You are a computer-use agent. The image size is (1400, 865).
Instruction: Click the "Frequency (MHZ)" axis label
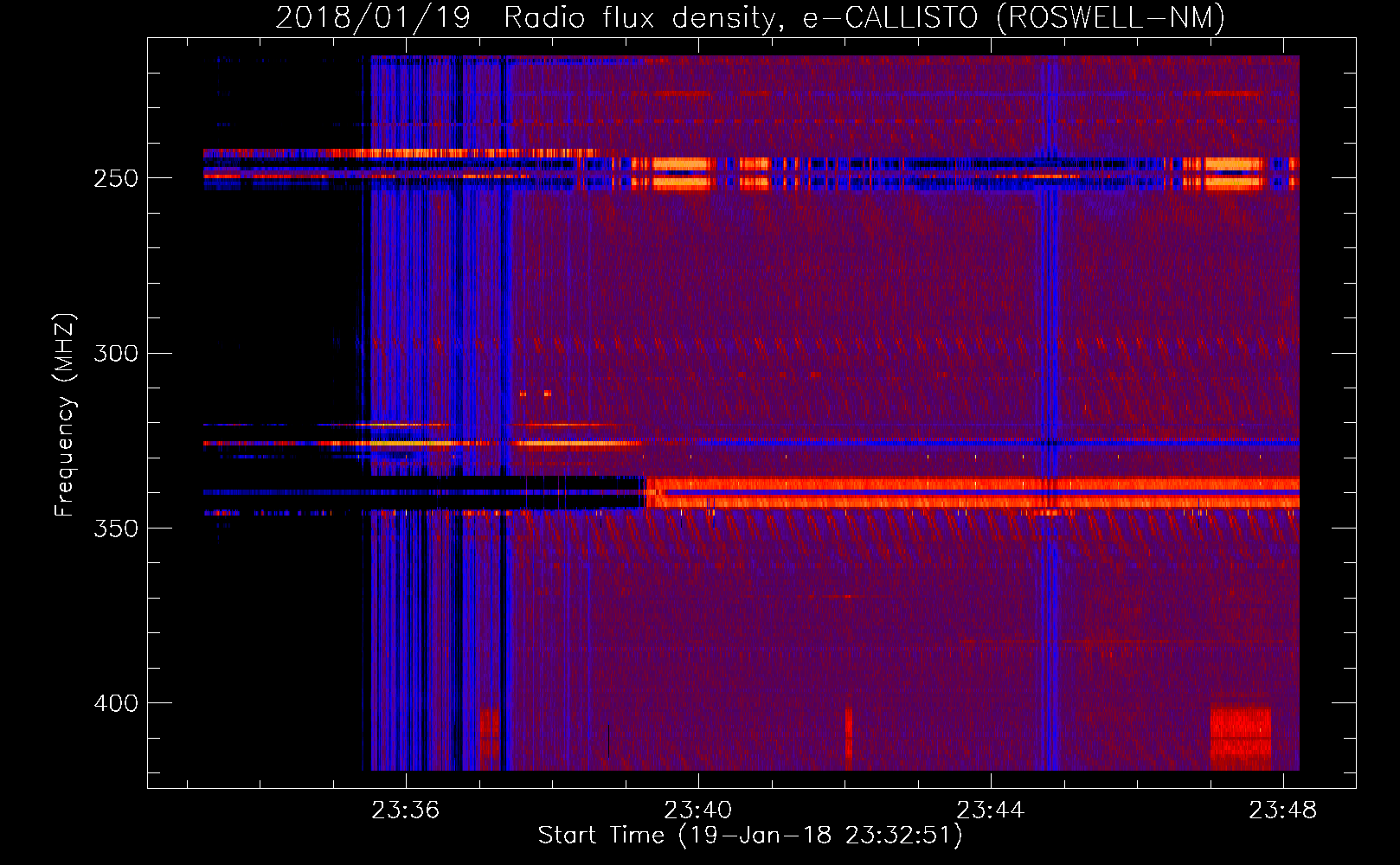coord(64,415)
